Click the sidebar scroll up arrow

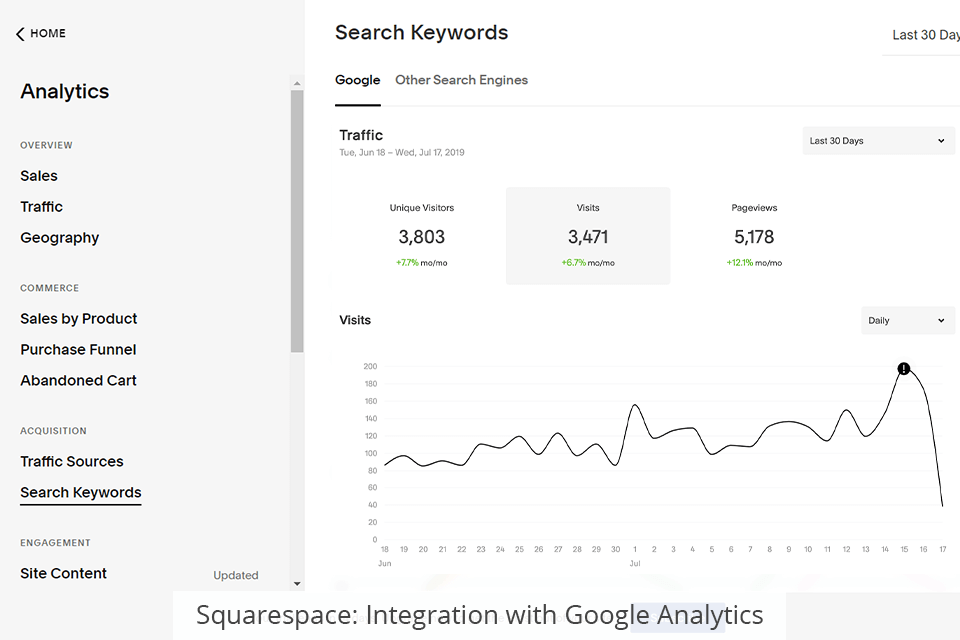(x=297, y=82)
